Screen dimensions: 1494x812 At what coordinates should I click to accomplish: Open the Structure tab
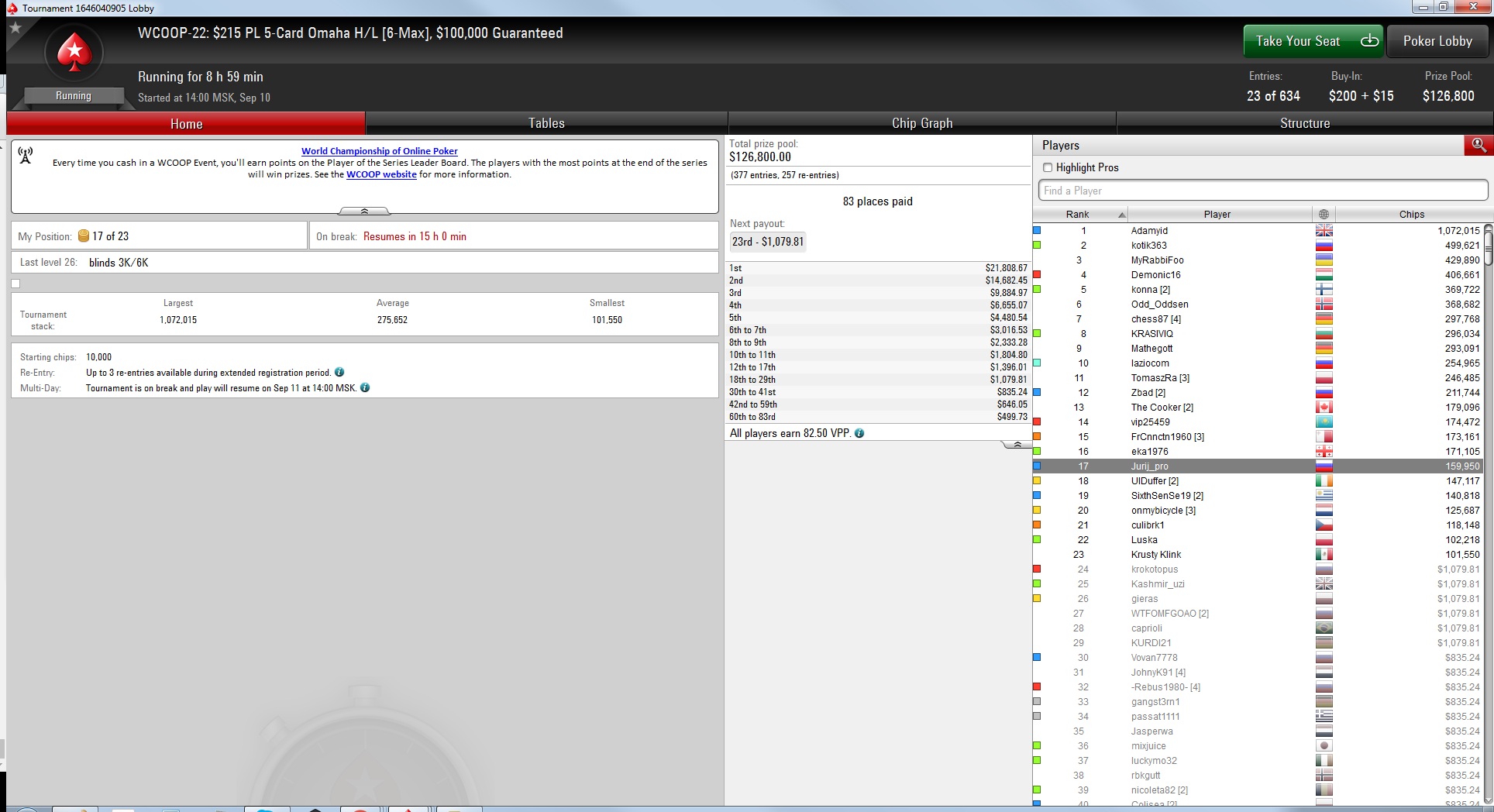point(1305,124)
